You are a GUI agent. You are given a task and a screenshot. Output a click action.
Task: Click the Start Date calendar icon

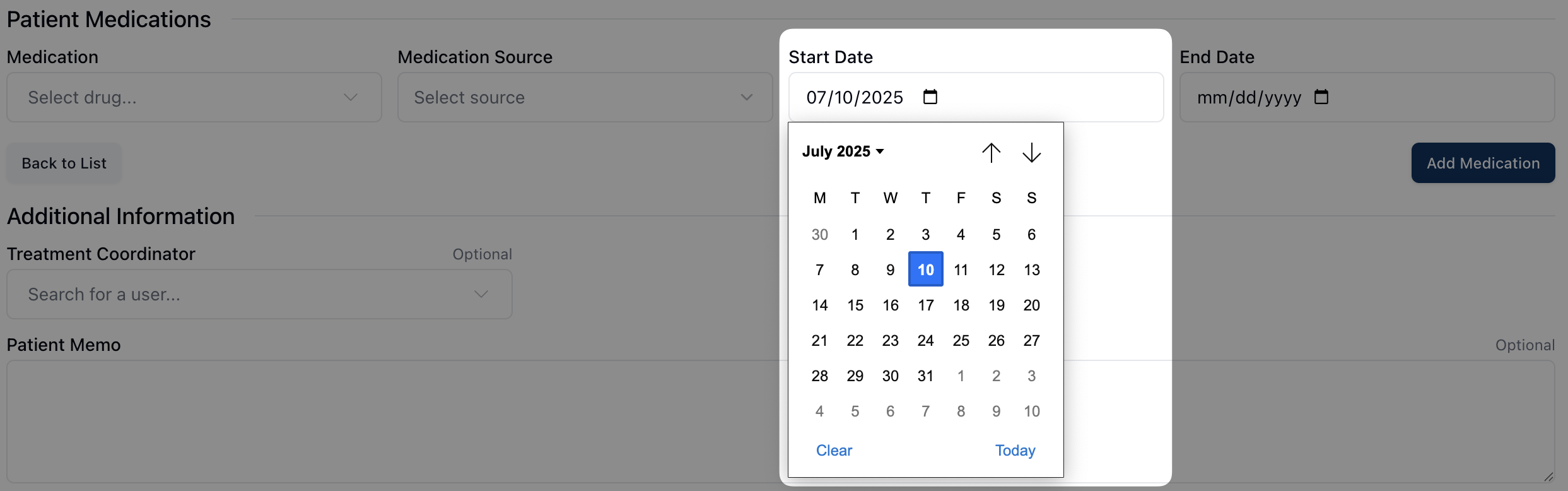[930, 97]
